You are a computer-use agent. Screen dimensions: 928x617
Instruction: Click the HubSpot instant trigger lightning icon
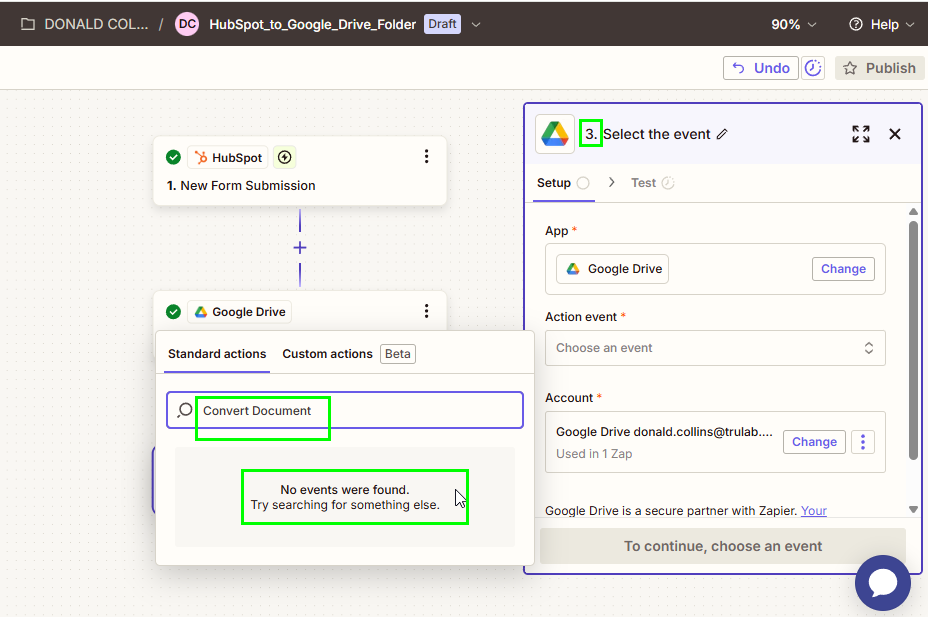click(x=285, y=157)
